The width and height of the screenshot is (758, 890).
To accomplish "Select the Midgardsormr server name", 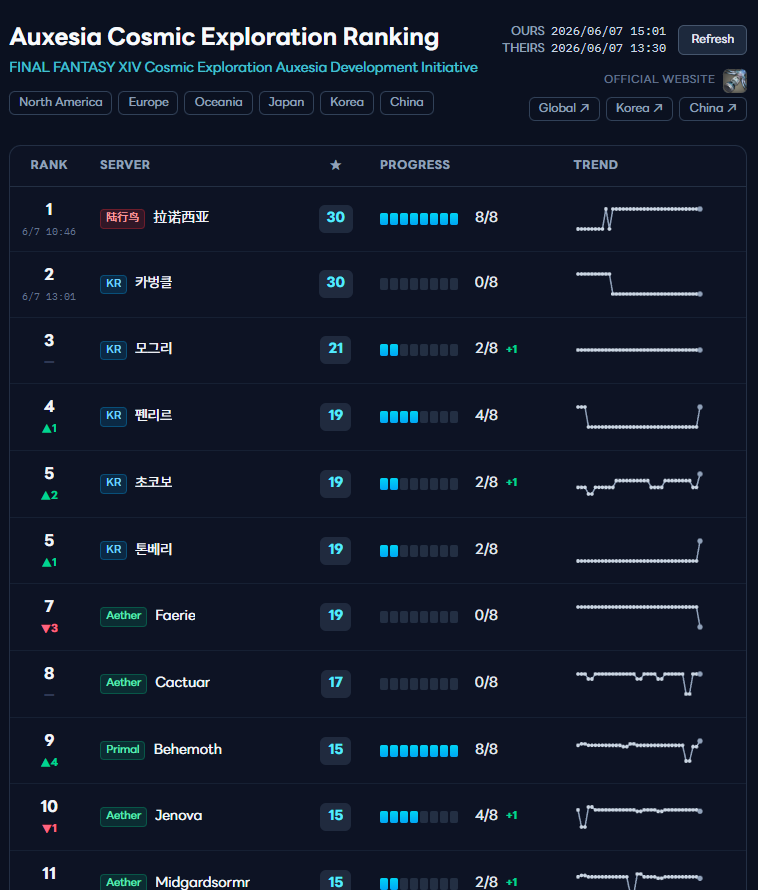I will click(203, 882).
